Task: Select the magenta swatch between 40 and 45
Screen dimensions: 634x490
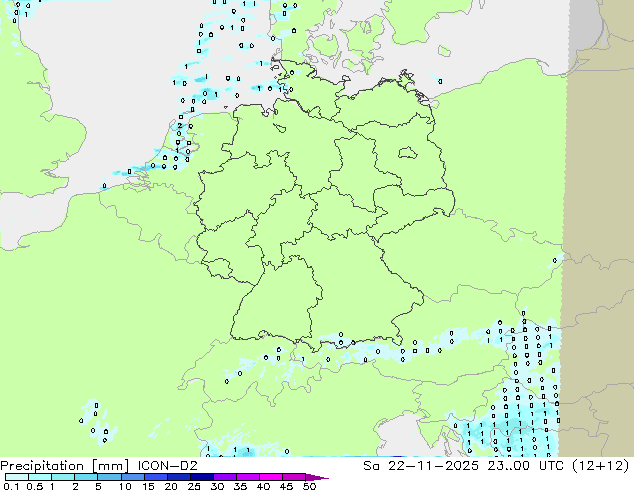Action: tap(271, 477)
